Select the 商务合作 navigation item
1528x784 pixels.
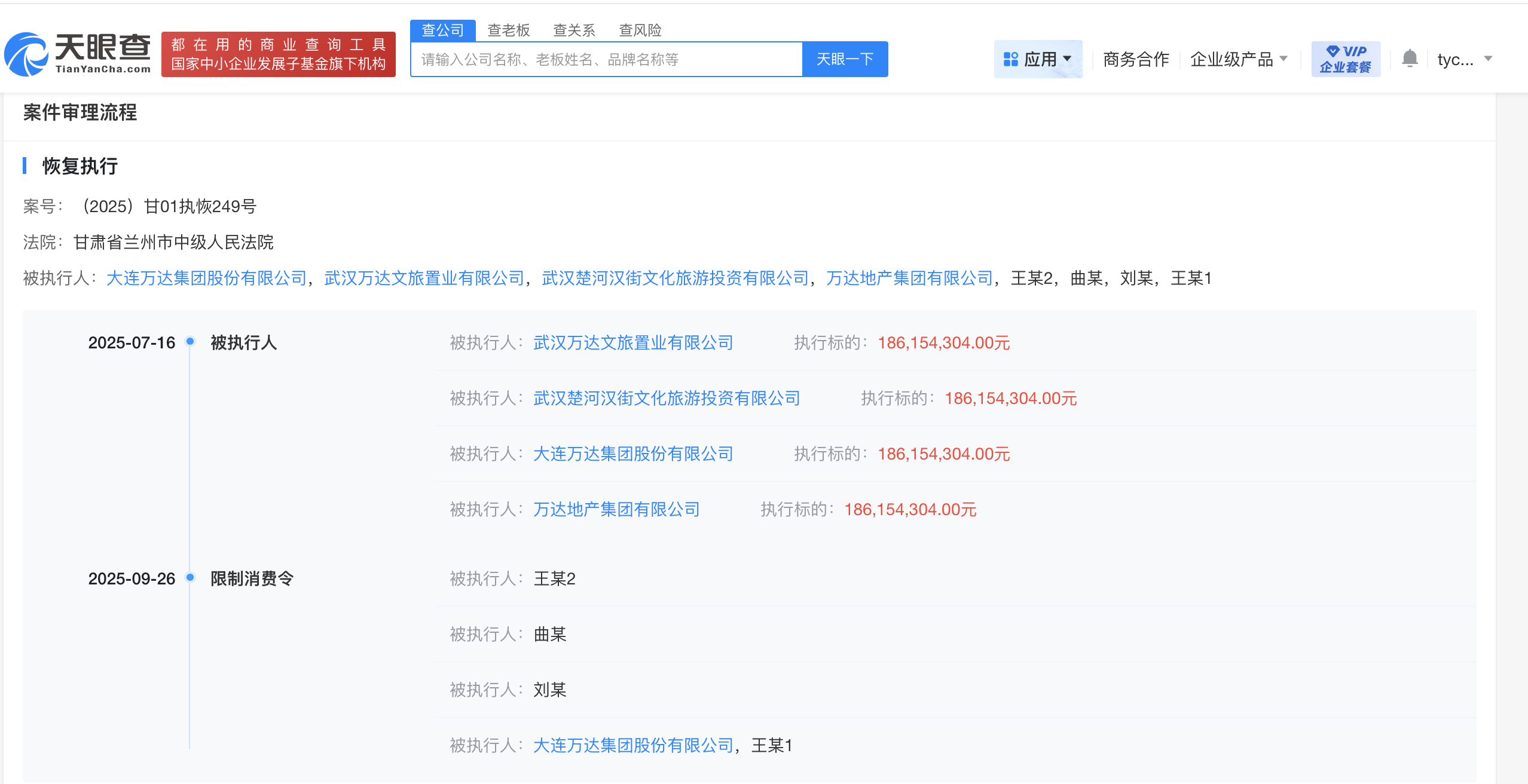pos(1135,58)
